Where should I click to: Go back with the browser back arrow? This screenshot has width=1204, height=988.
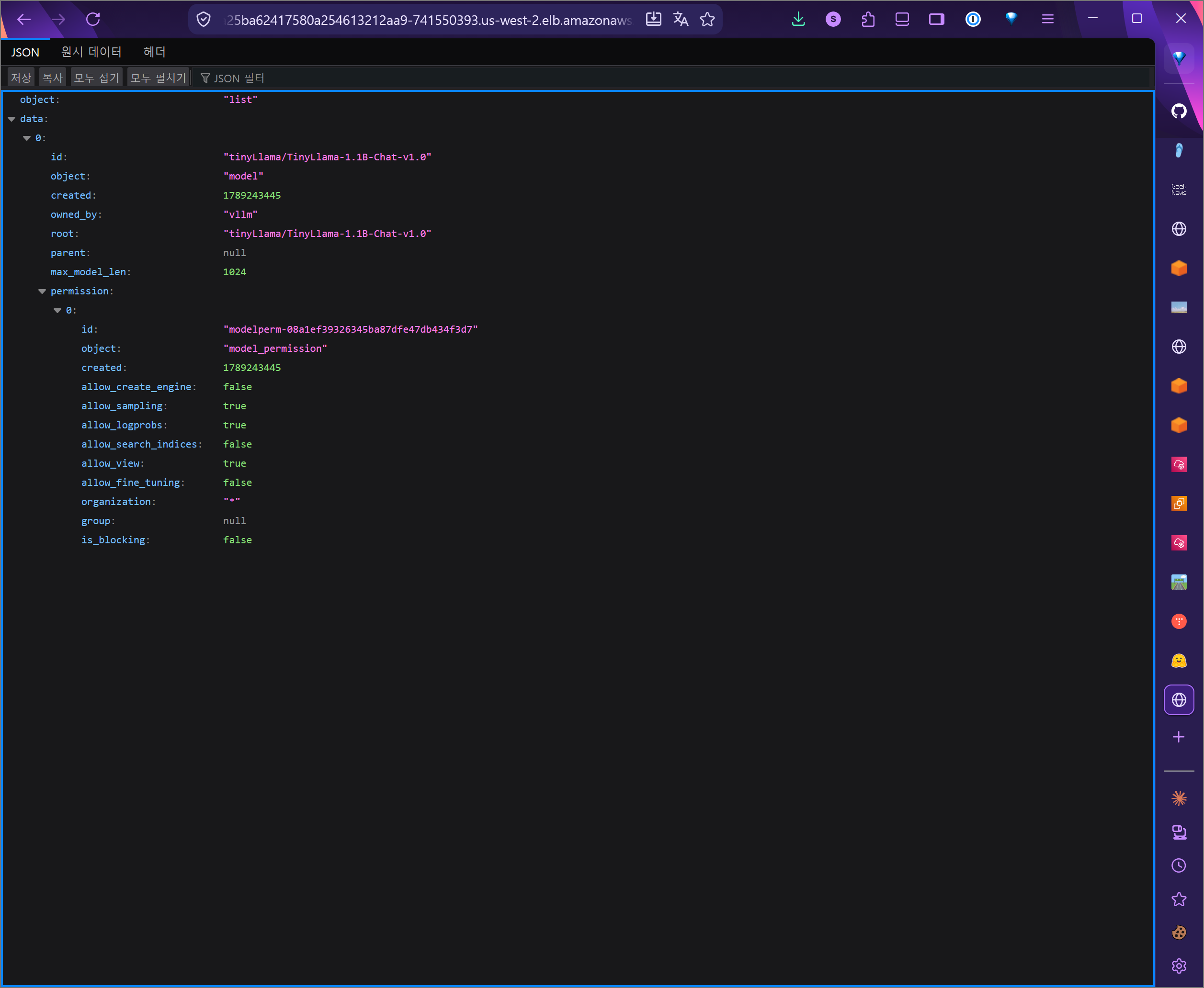click(x=24, y=19)
